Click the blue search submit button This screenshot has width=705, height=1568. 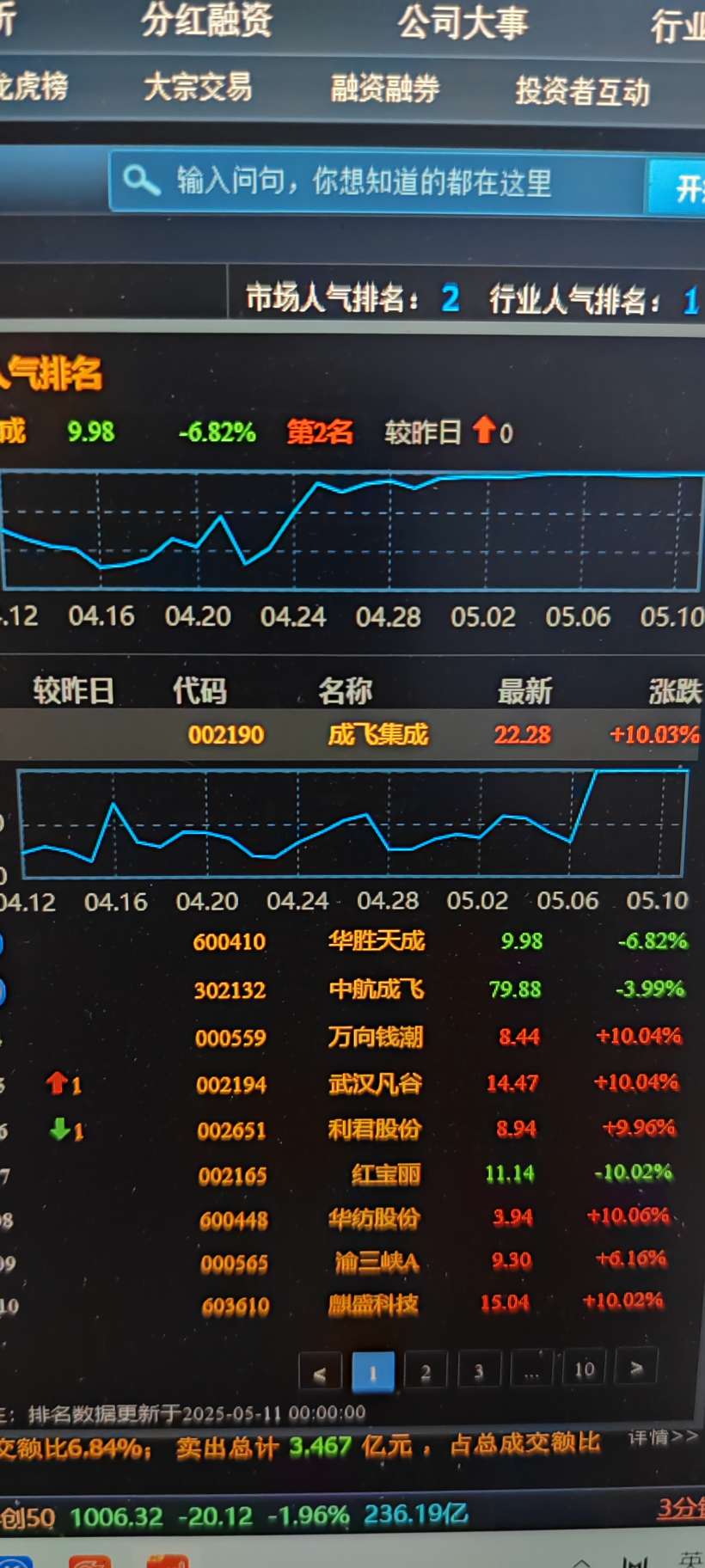[677, 187]
